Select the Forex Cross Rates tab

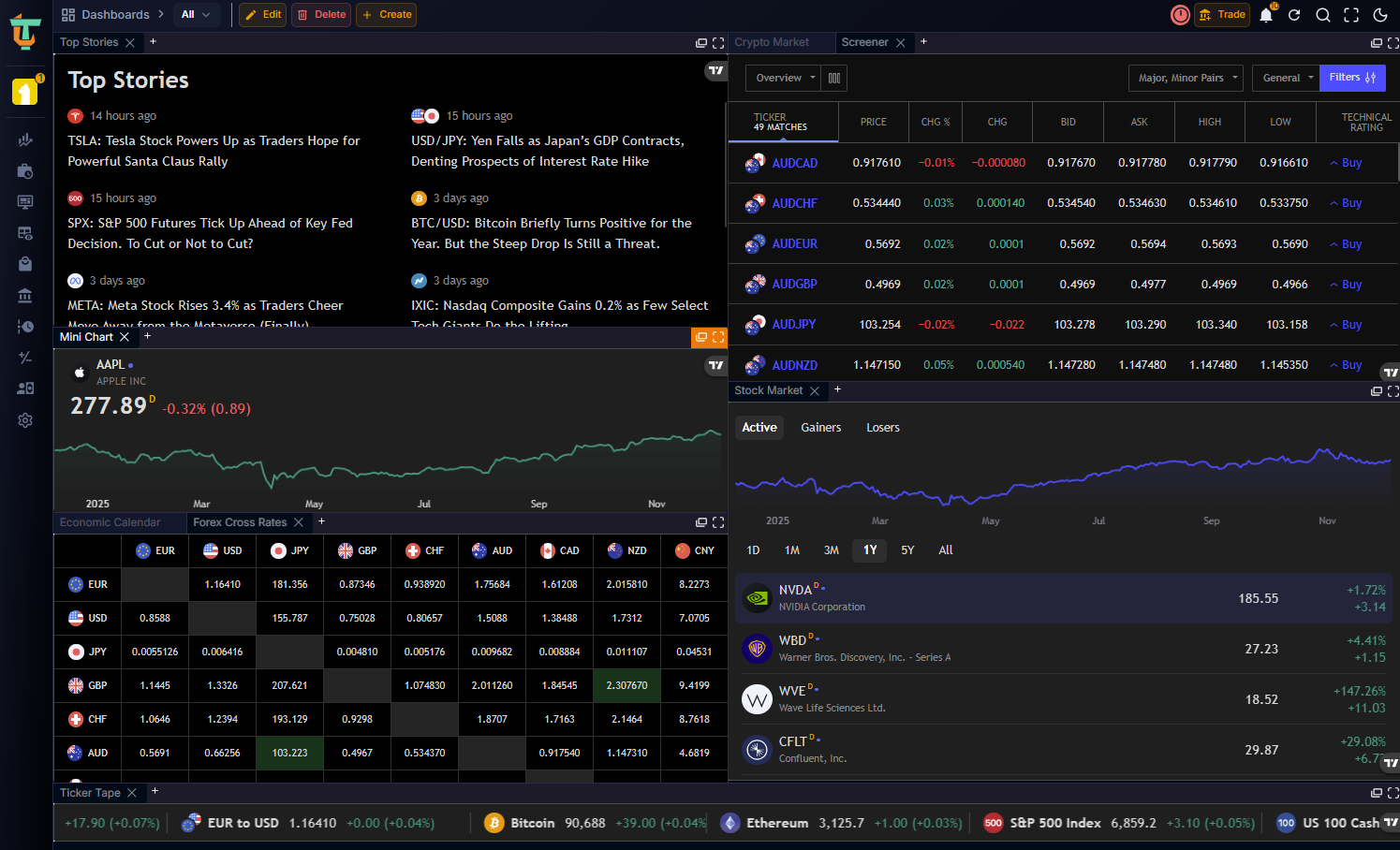click(x=240, y=522)
